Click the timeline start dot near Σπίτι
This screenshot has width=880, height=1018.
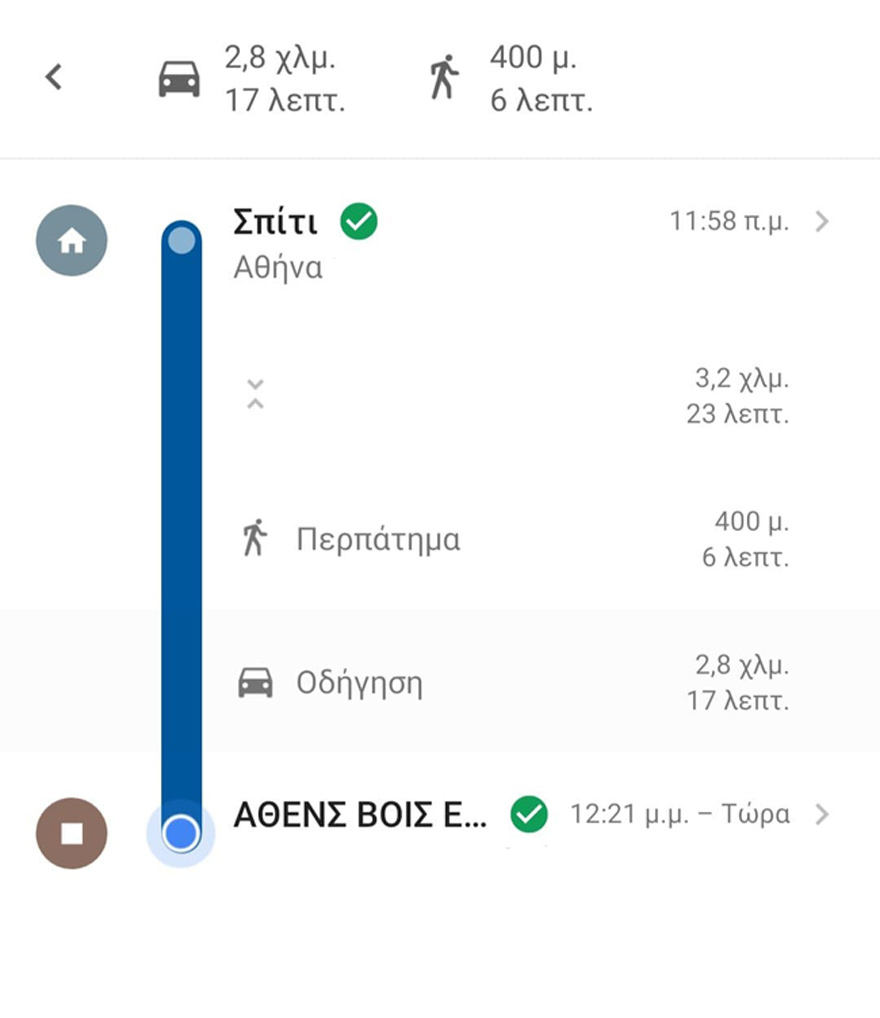click(181, 240)
